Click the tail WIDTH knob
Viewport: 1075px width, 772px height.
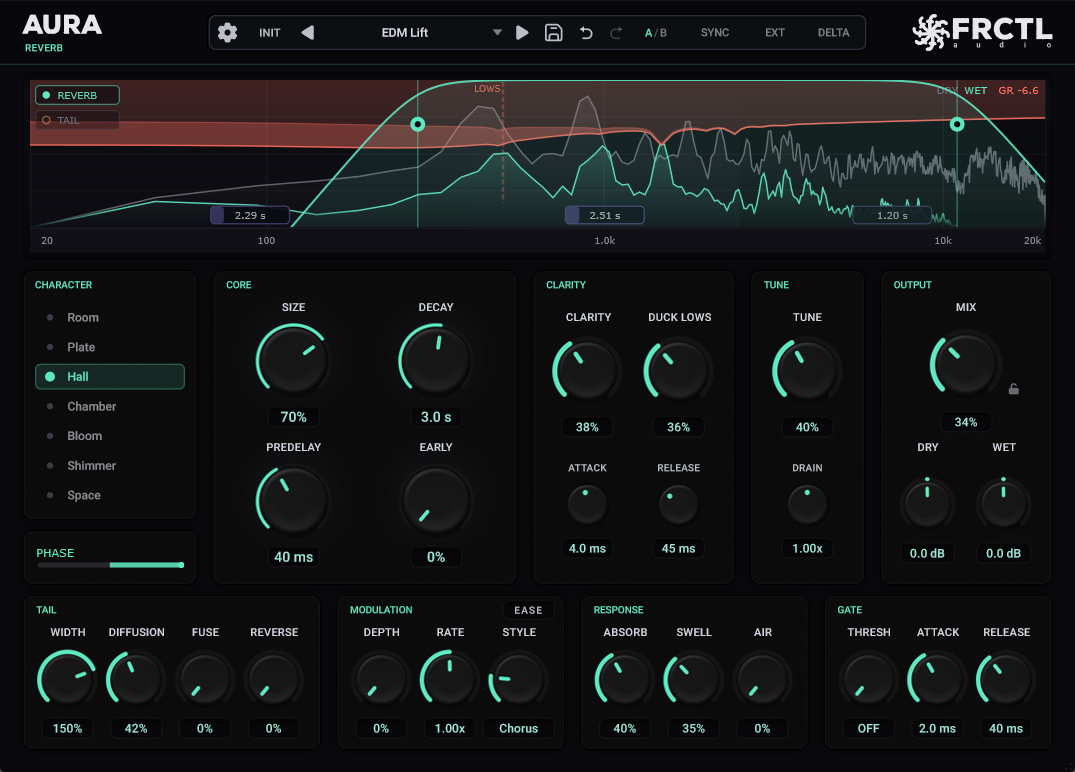click(x=67, y=679)
